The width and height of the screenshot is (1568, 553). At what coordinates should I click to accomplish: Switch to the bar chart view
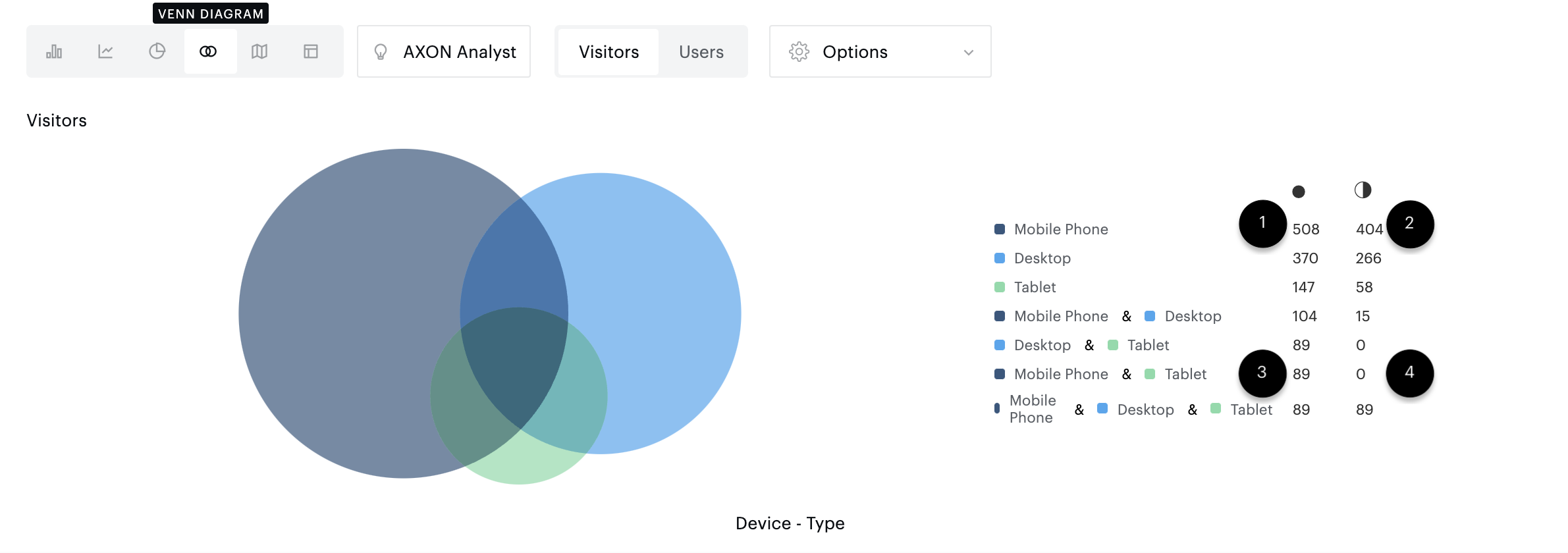54,51
